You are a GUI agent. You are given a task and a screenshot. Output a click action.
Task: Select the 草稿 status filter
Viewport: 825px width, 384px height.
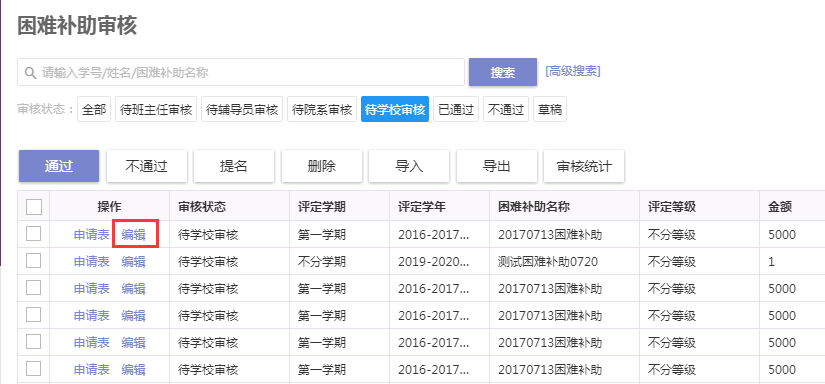pyautogui.click(x=550, y=109)
